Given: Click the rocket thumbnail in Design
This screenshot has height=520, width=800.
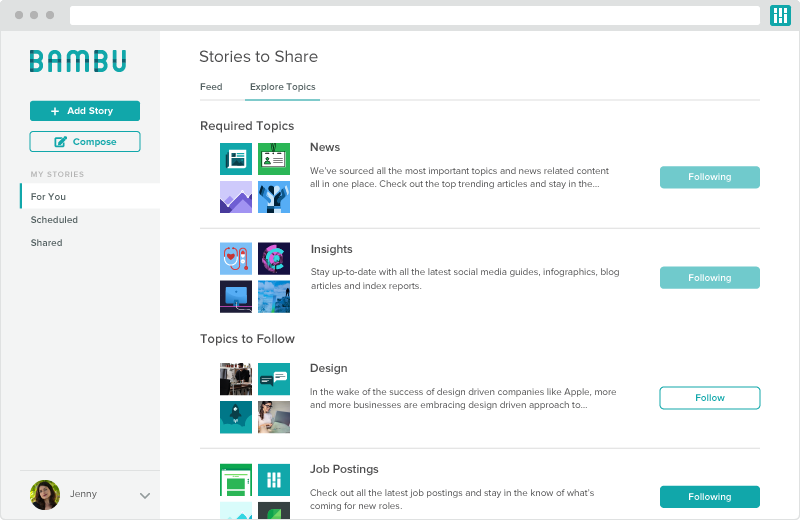Looking at the screenshot, I should (236, 417).
